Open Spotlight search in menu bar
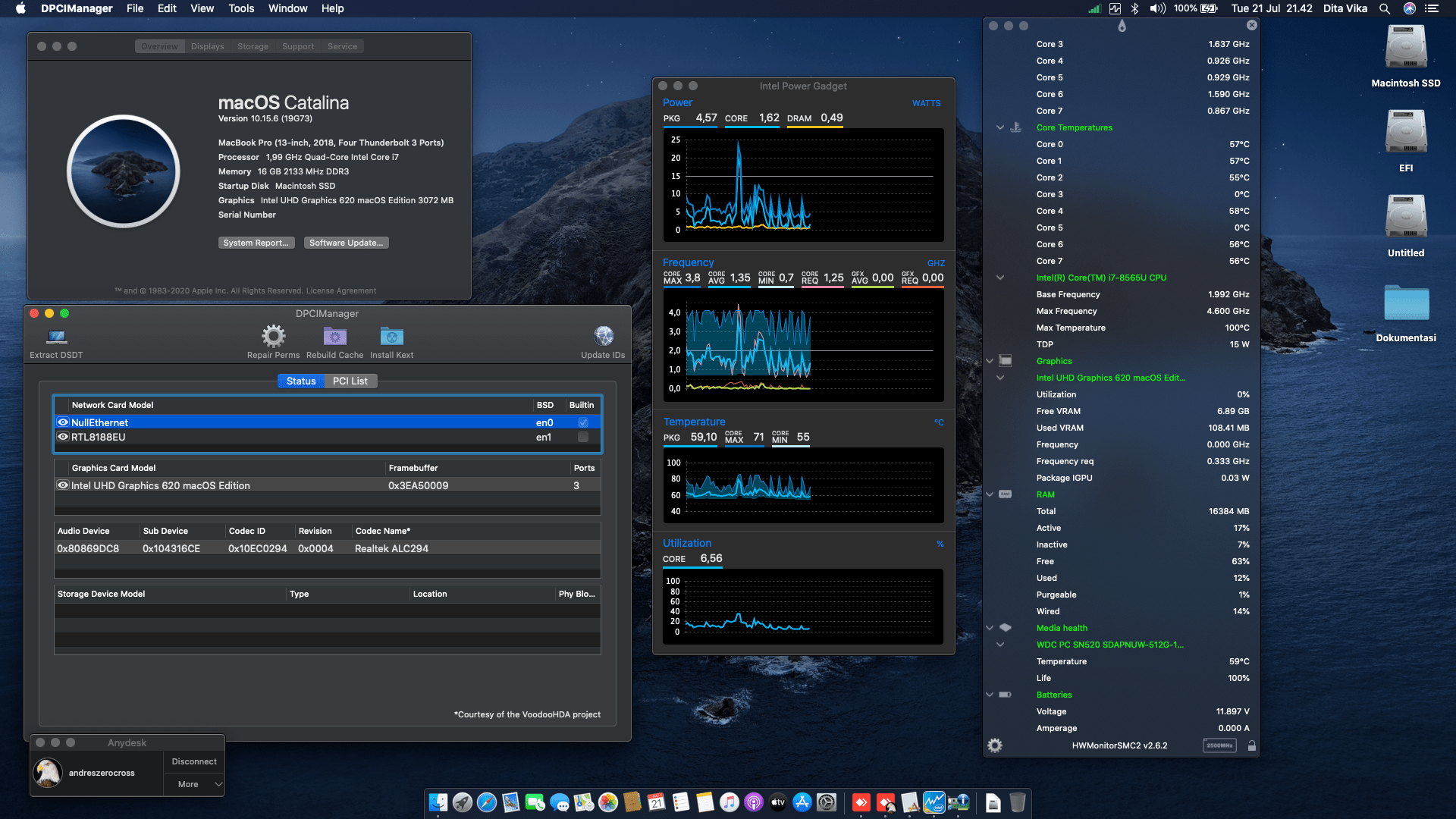 [1385, 8]
